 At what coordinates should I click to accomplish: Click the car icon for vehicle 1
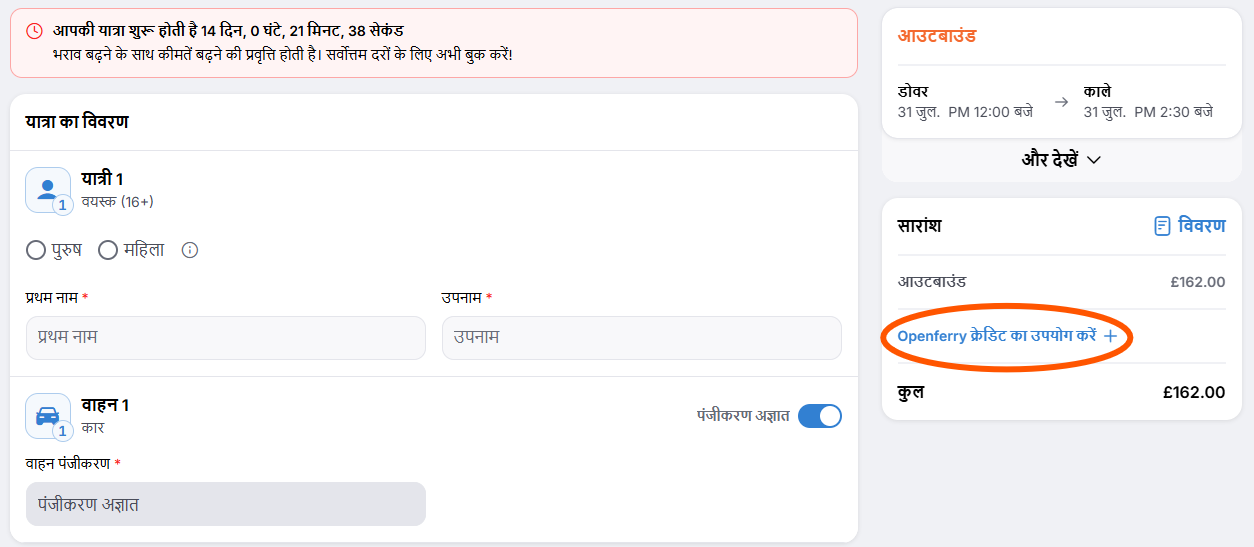pyautogui.click(x=48, y=416)
